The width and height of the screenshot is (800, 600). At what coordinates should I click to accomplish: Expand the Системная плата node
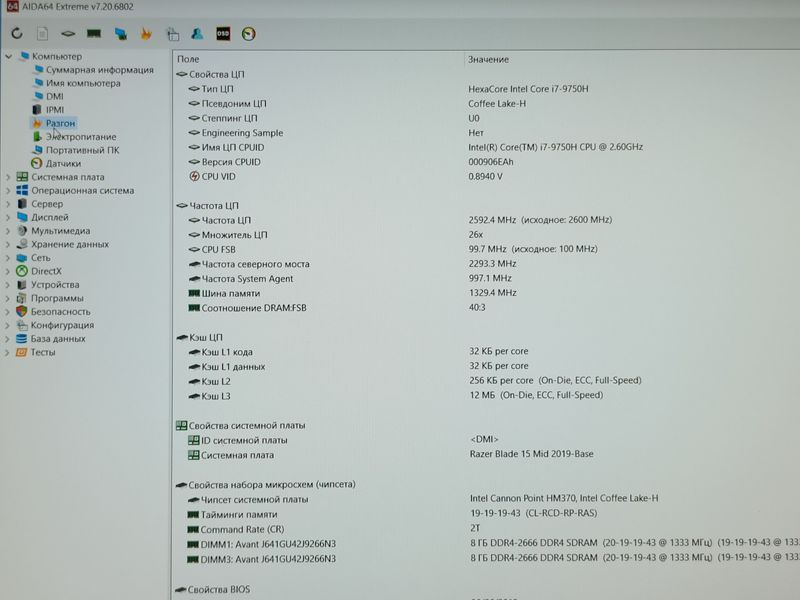coord(8,177)
